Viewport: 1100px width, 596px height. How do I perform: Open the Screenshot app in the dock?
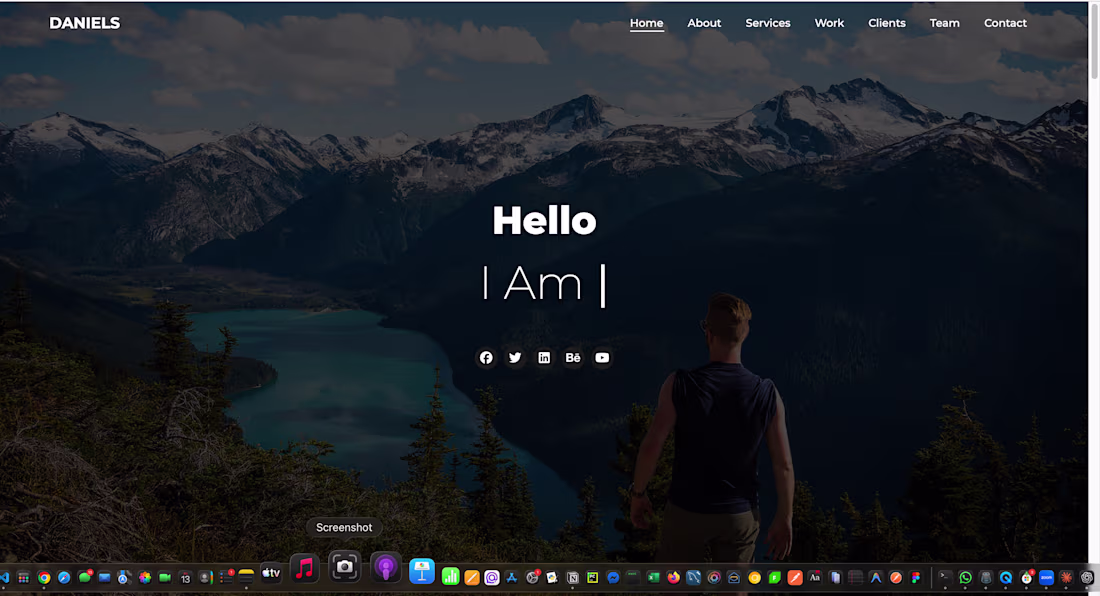tap(344, 567)
